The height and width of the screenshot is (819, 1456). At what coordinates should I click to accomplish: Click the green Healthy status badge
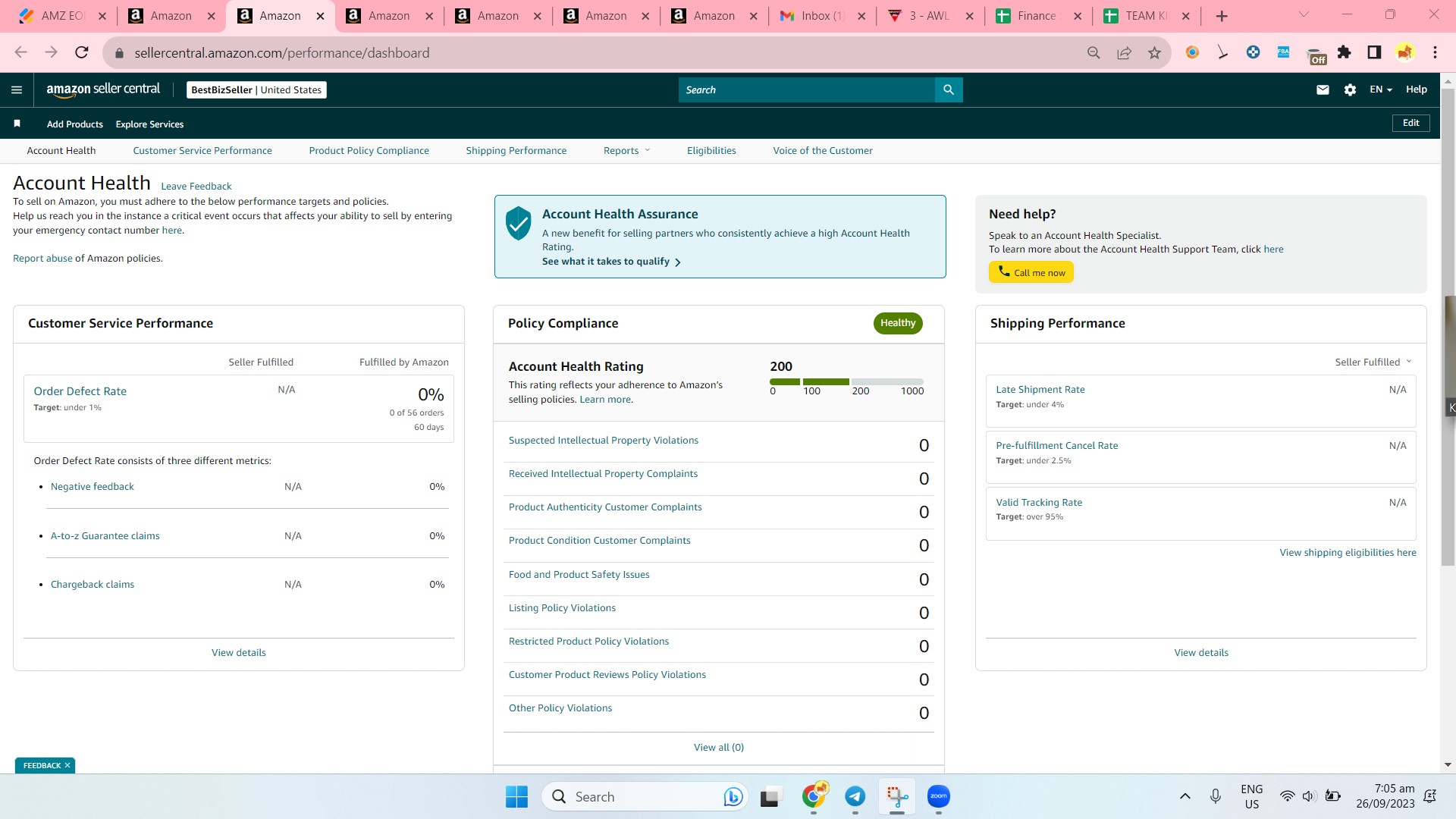click(x=898, y=323)
